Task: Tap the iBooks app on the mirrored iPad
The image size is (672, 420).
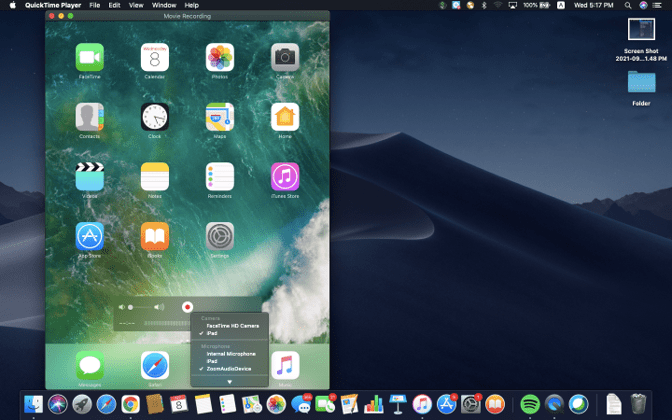Action: click(x=155, y=236)
